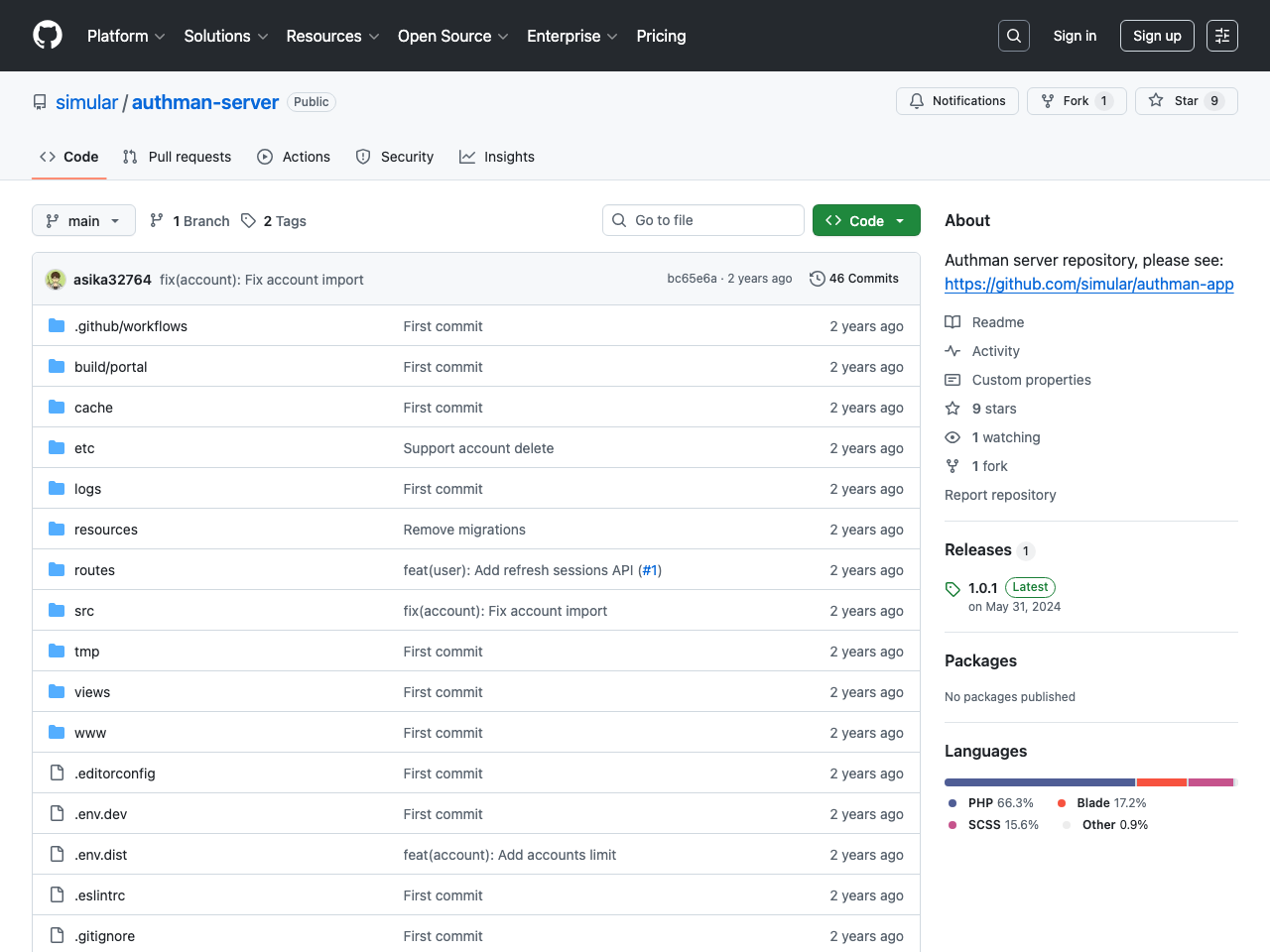Click the 46 Commits history icon
The image size is (1270, 952).
pyautogui.click(x=818, y=279)
